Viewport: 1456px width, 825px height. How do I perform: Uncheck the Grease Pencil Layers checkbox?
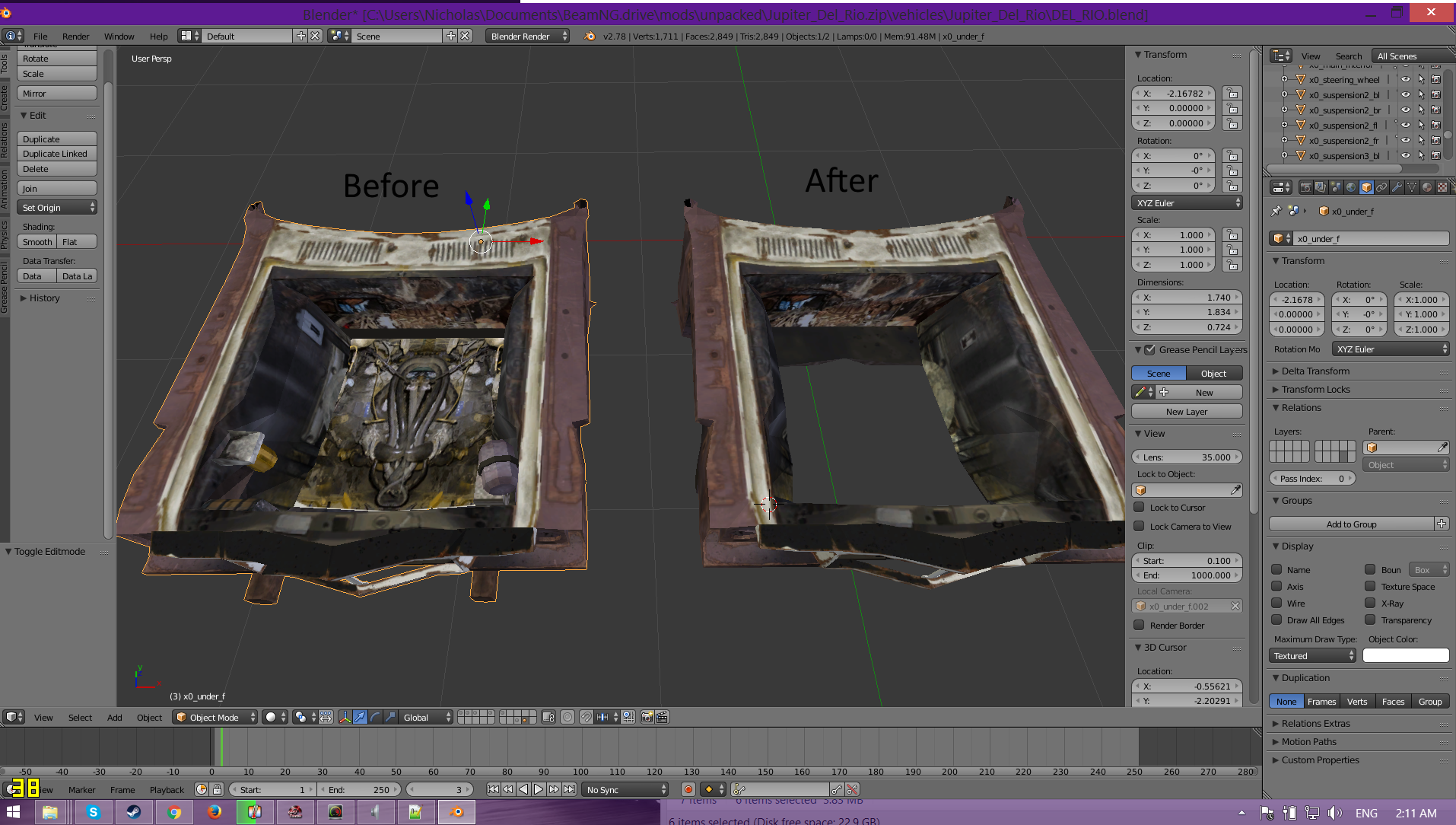tap(1150, 349)
